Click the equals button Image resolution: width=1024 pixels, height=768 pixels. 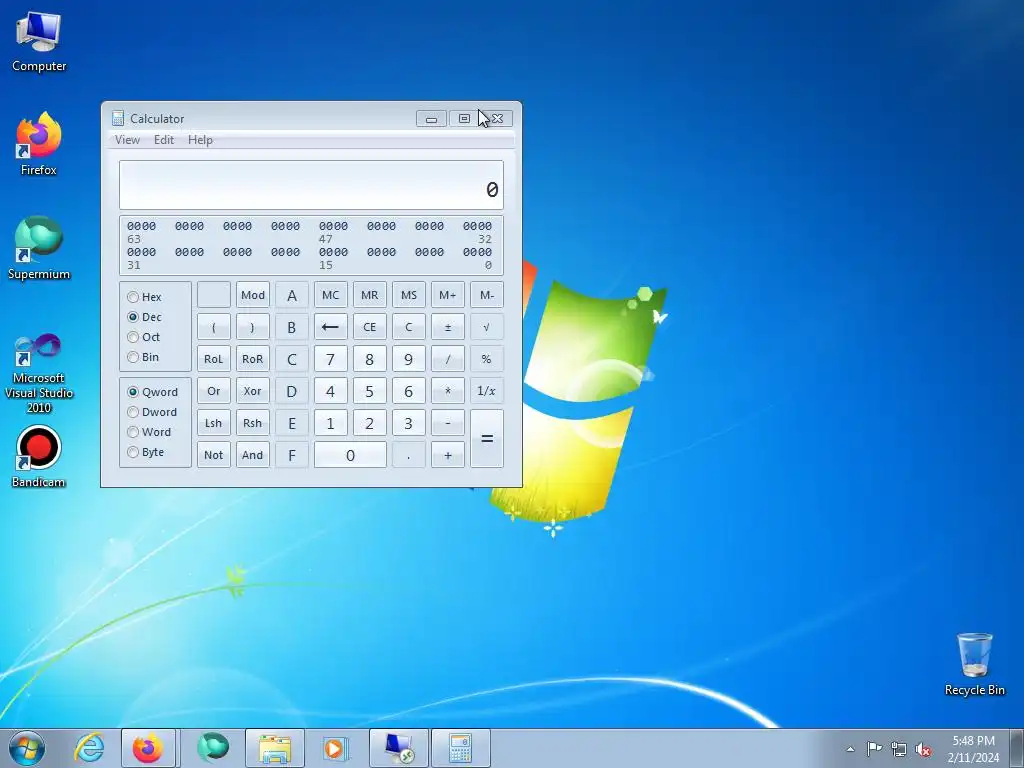coord(487,439)
